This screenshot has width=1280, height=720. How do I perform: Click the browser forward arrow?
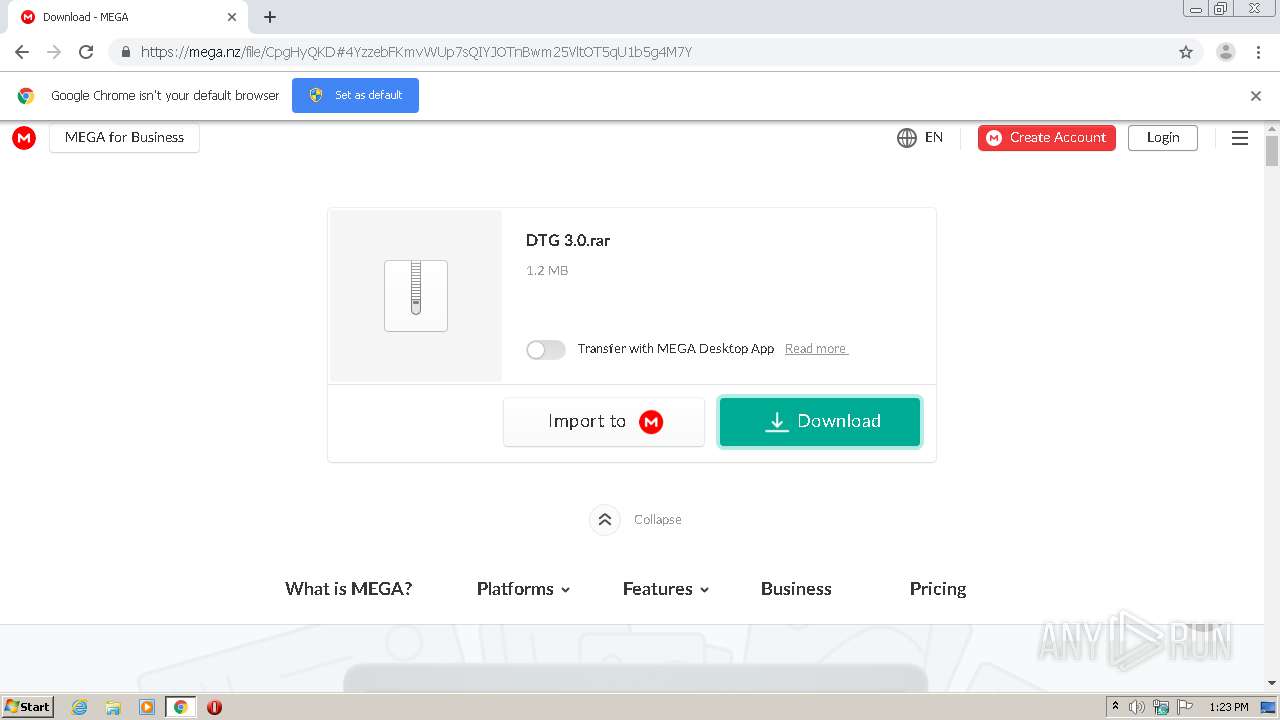pos(54,52)
